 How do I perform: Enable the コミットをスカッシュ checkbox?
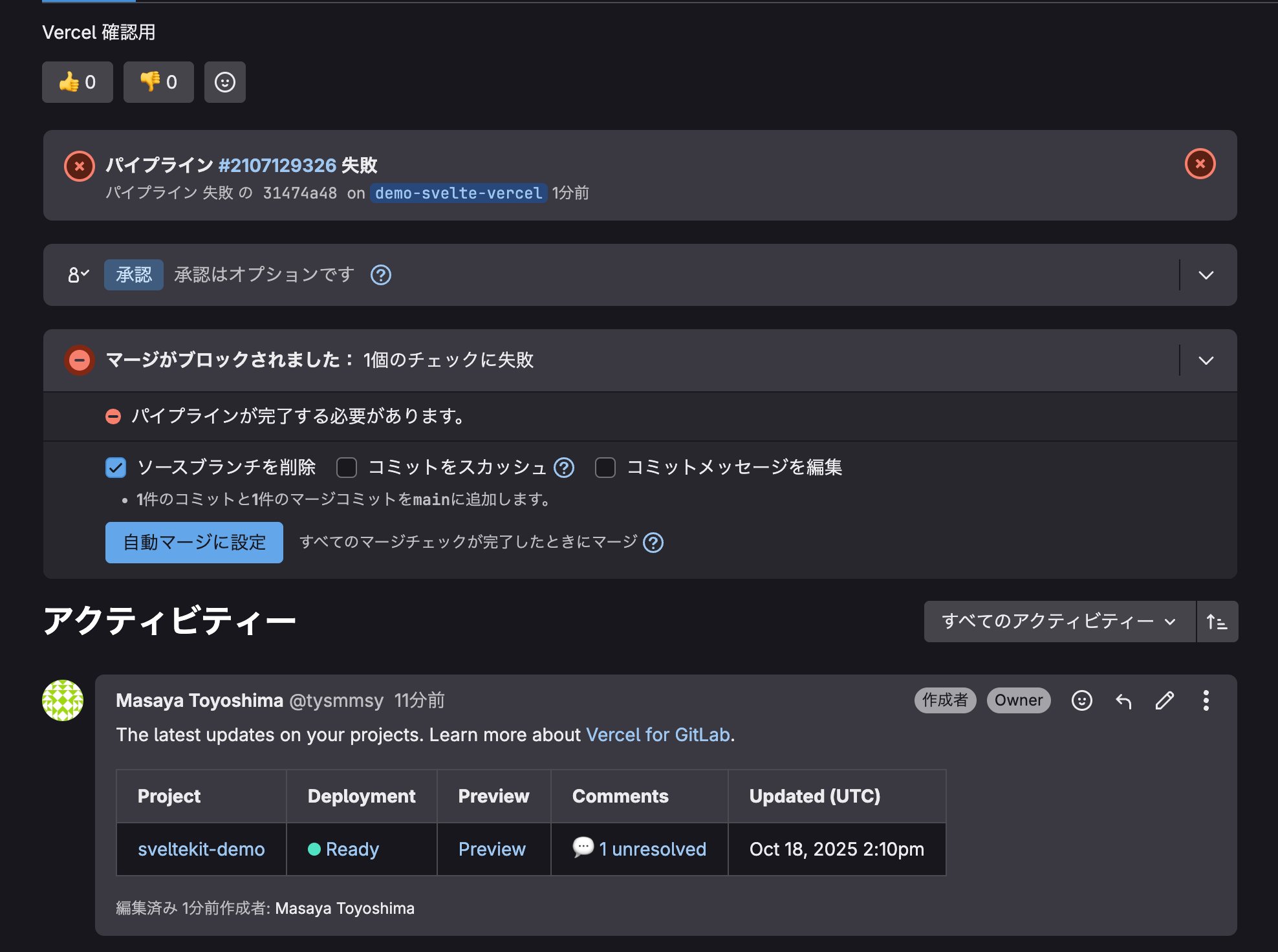pyautogui.click(x=347, y=468)
